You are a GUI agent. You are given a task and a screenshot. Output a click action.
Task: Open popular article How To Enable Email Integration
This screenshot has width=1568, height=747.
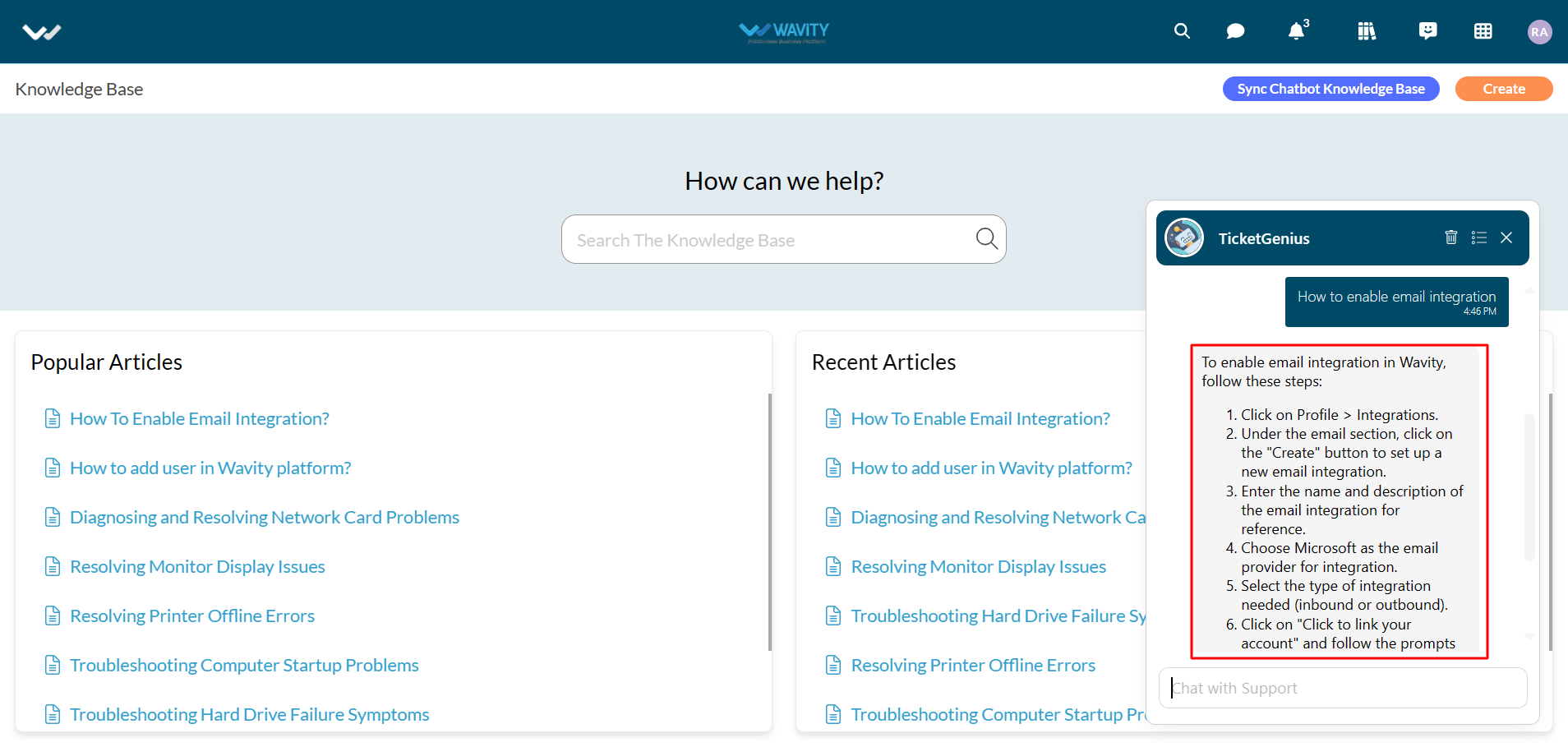point(200,418)
